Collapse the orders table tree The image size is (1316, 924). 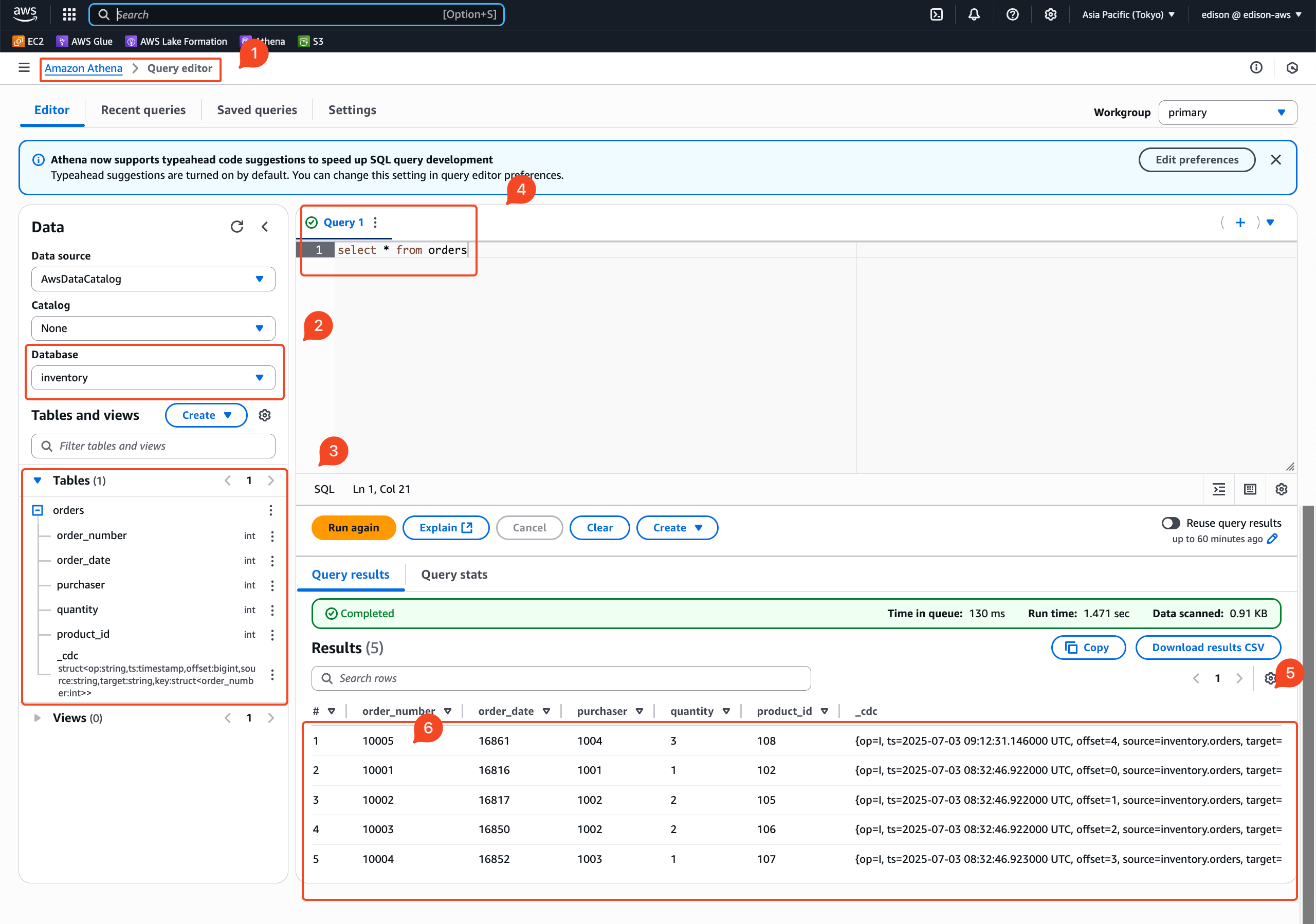[x=38, y=510]
